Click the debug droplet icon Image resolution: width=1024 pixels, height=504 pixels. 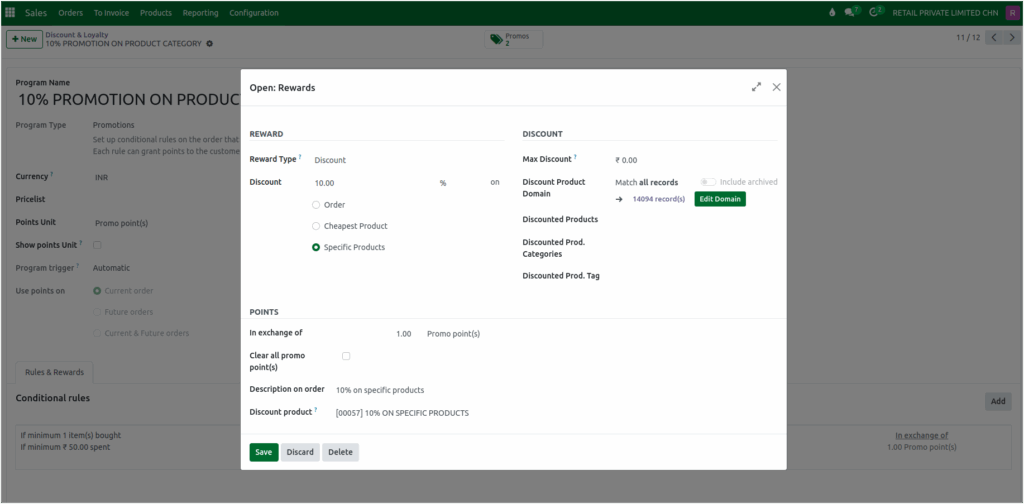pyautogui.click(x=832, y=13)
